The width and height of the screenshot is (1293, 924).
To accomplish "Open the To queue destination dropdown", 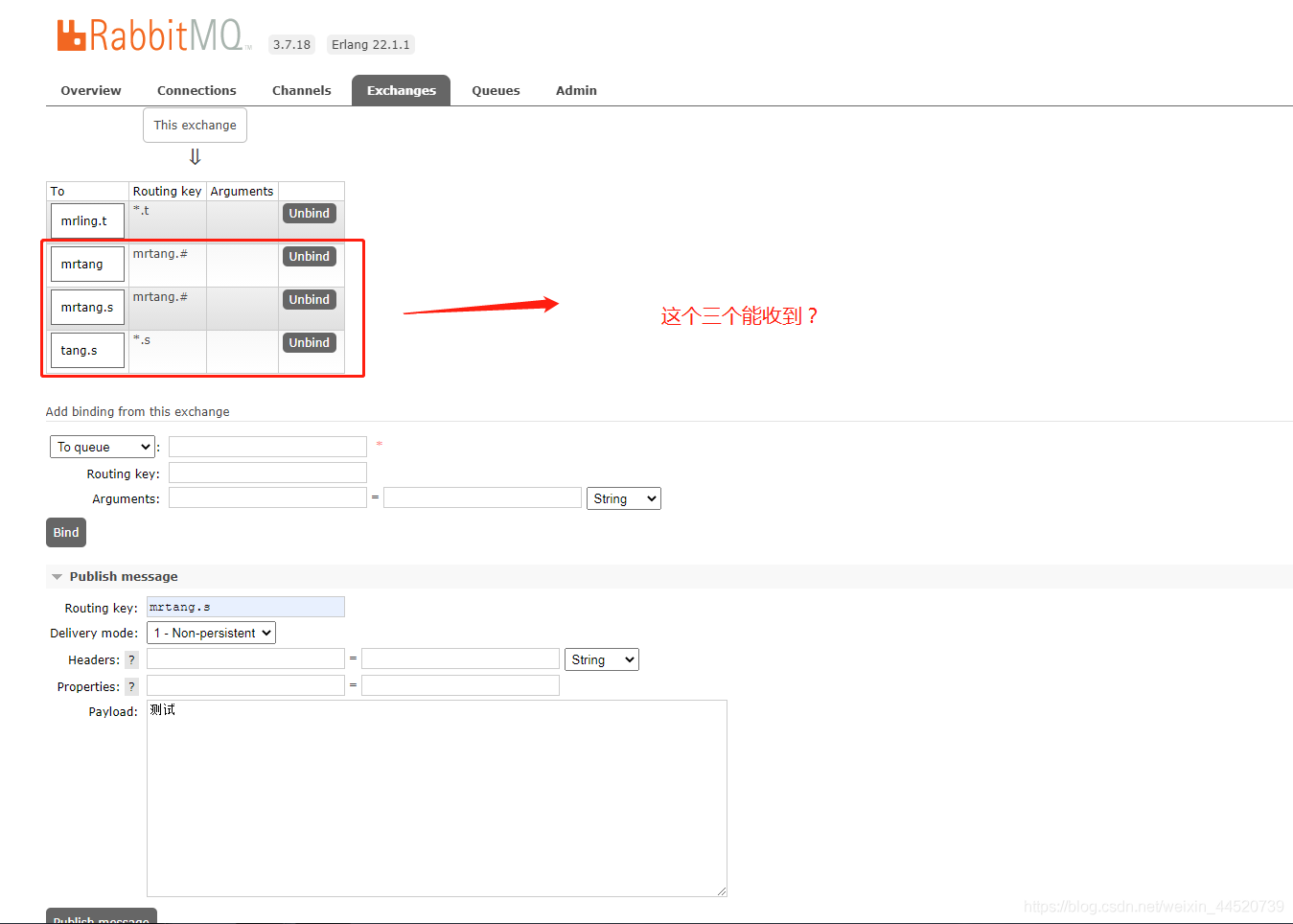I will [x=103, y=447].
